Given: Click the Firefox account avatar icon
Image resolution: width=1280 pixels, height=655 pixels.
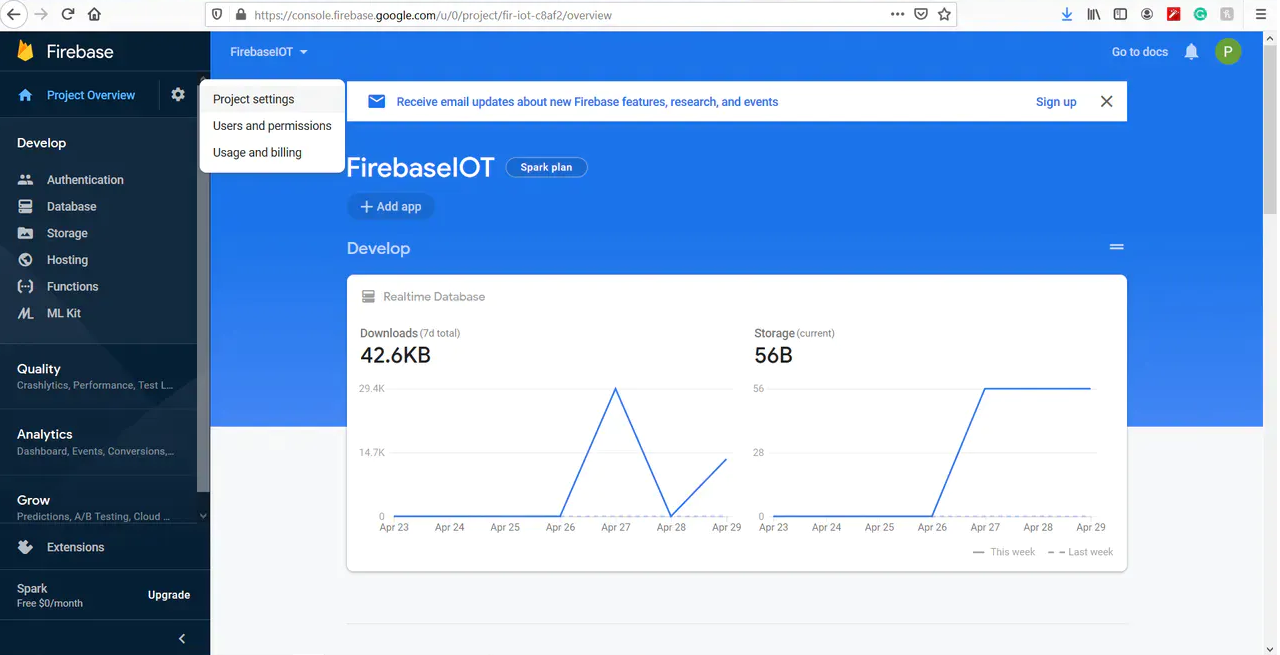Looking at the screenshot, I should coord(1147,15).
